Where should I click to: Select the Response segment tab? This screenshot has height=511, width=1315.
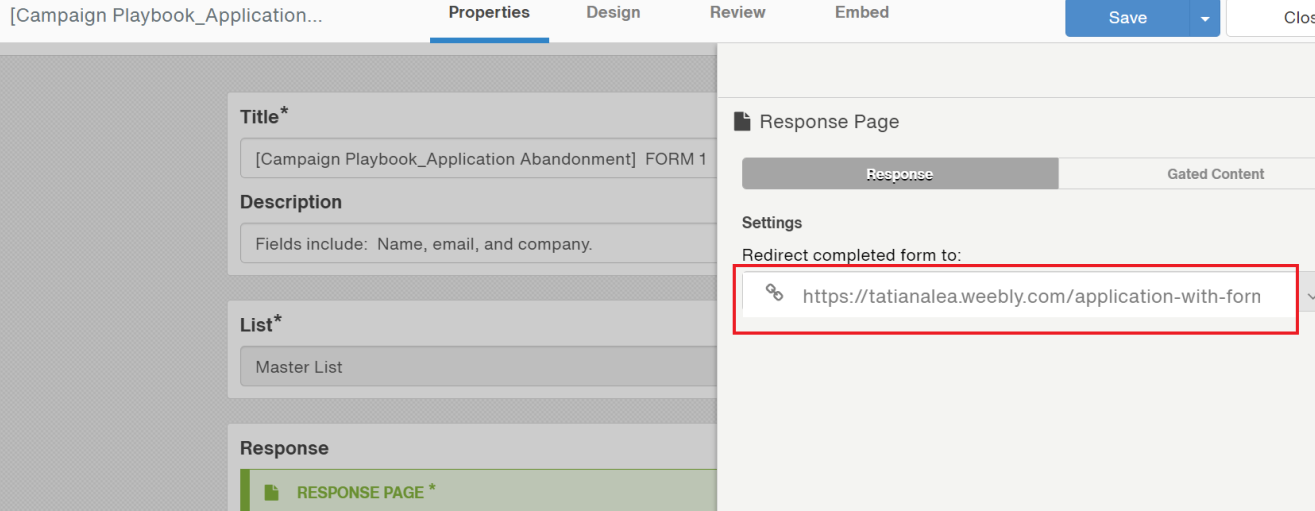[x=900, y=174]
